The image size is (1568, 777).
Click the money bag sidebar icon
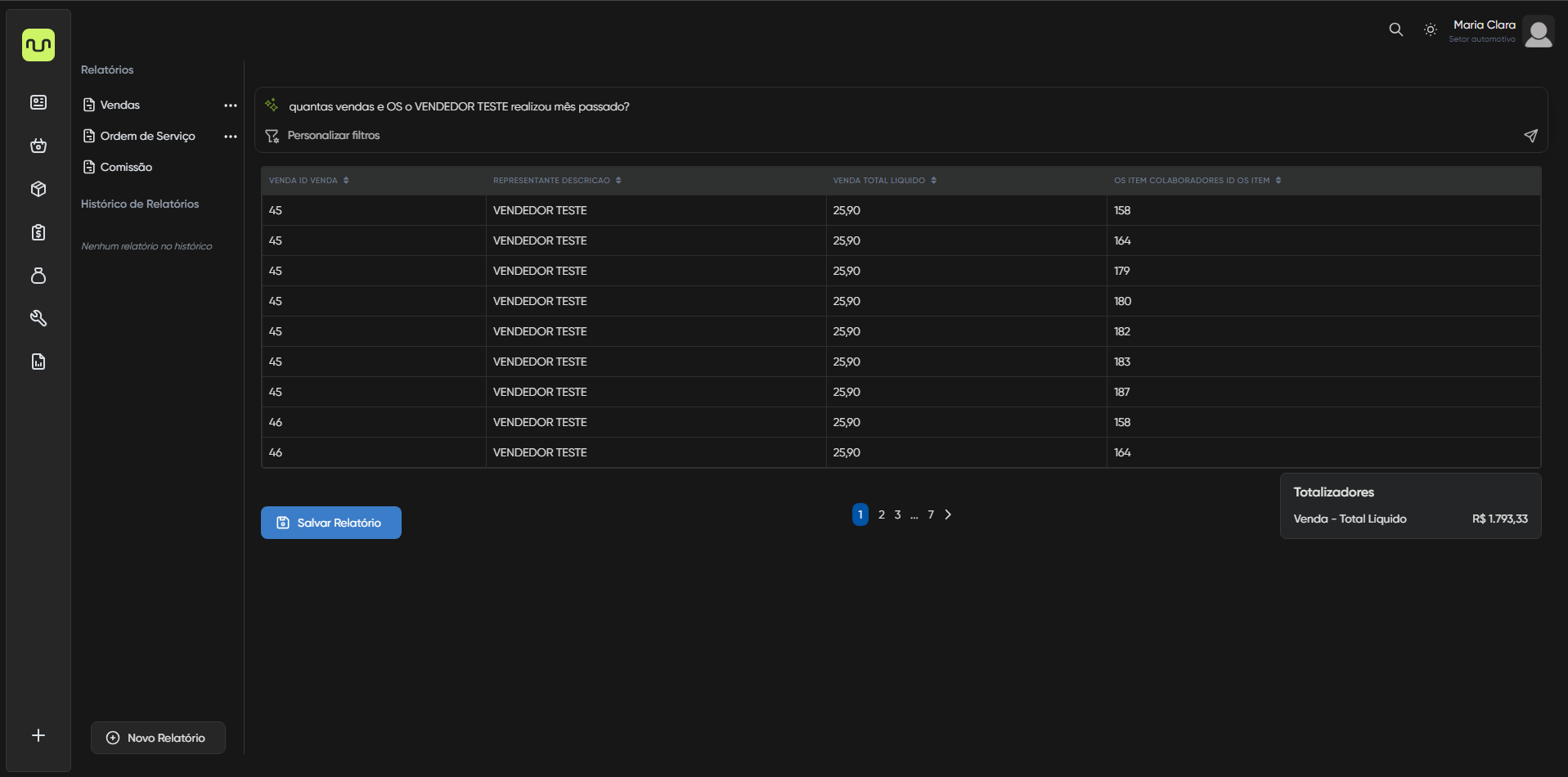[38, 276]
